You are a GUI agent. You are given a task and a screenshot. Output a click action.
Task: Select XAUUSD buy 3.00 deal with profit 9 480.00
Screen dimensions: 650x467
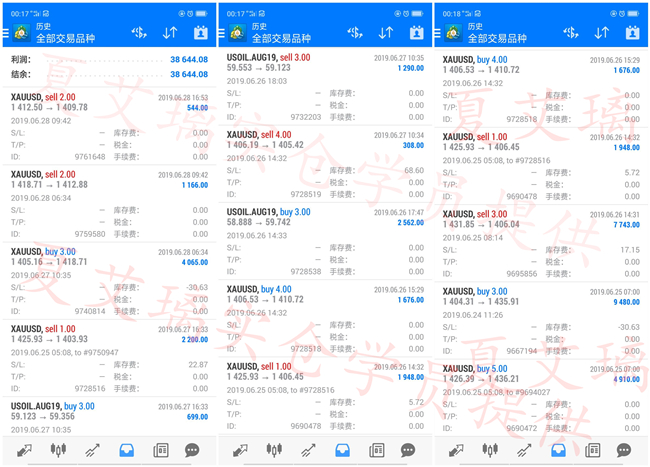tap(541, 321)
